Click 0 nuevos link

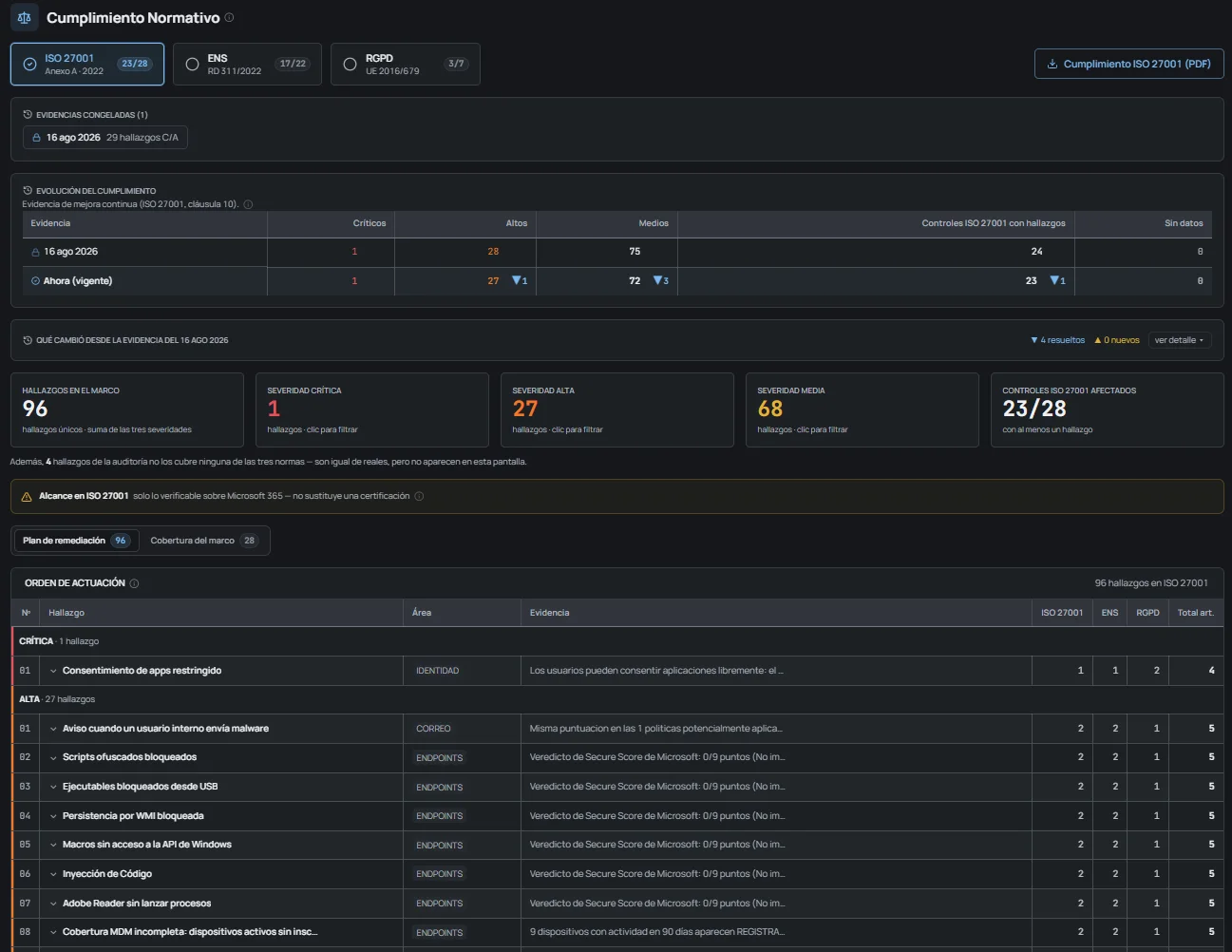click(x=1117, y=340)
